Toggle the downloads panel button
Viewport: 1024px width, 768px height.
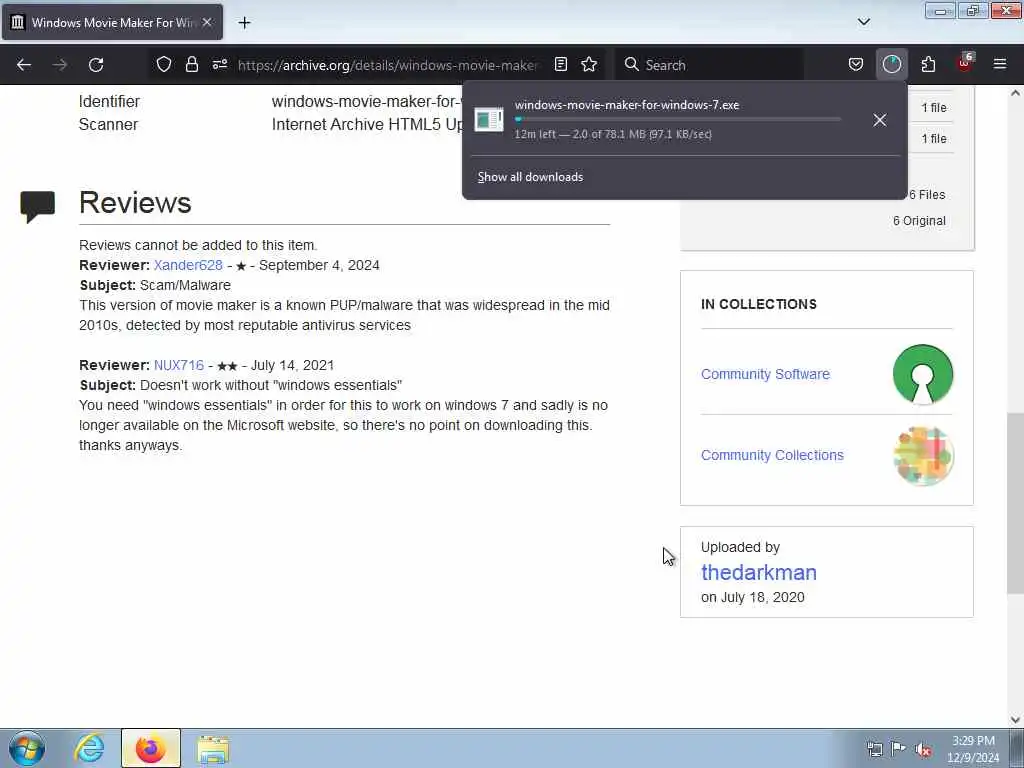click(x=891, y=64)
